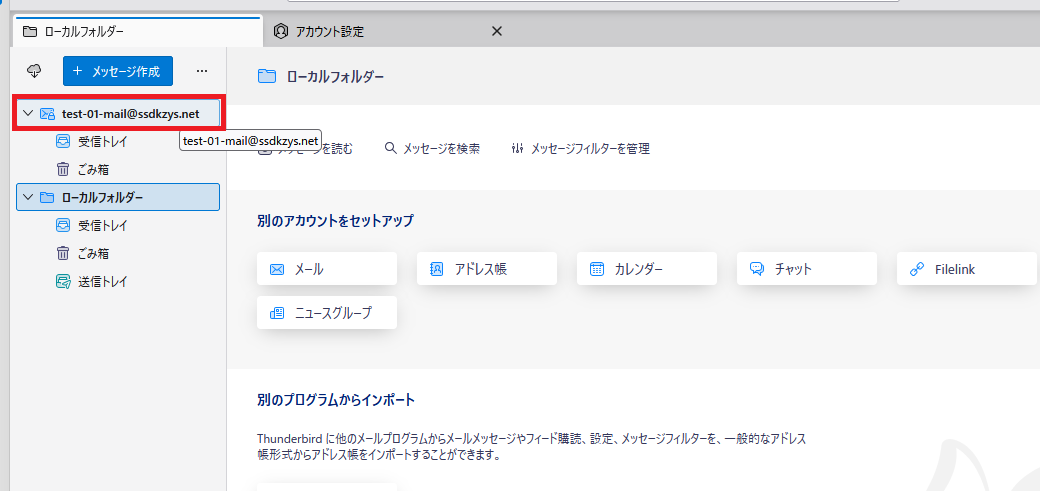Open チャット chat account setup
This screenshot has height=491, width=1040.
806,269
